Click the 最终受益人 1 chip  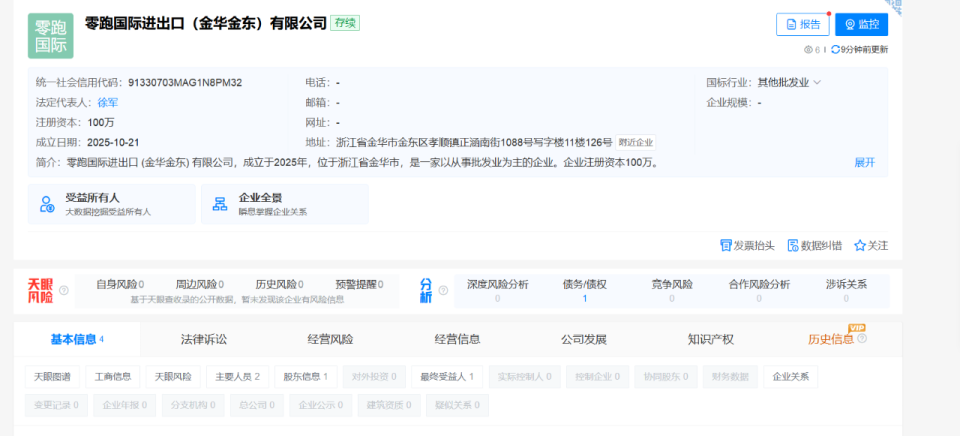point(447,377)
